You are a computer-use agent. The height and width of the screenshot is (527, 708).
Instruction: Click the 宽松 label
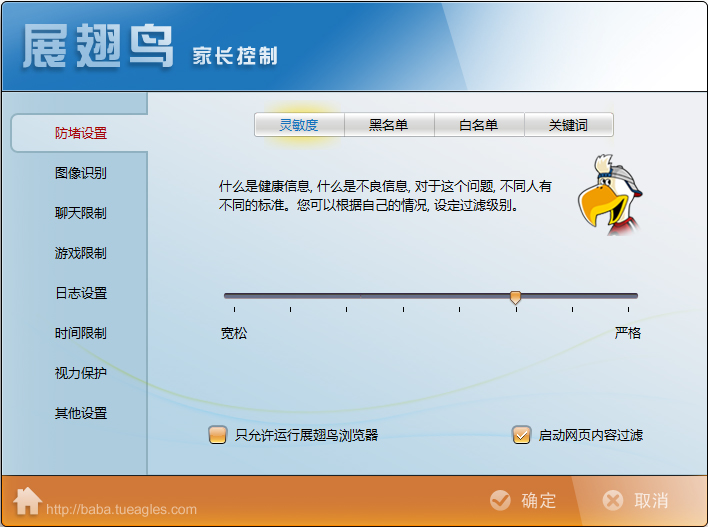(x=234, y=333)
